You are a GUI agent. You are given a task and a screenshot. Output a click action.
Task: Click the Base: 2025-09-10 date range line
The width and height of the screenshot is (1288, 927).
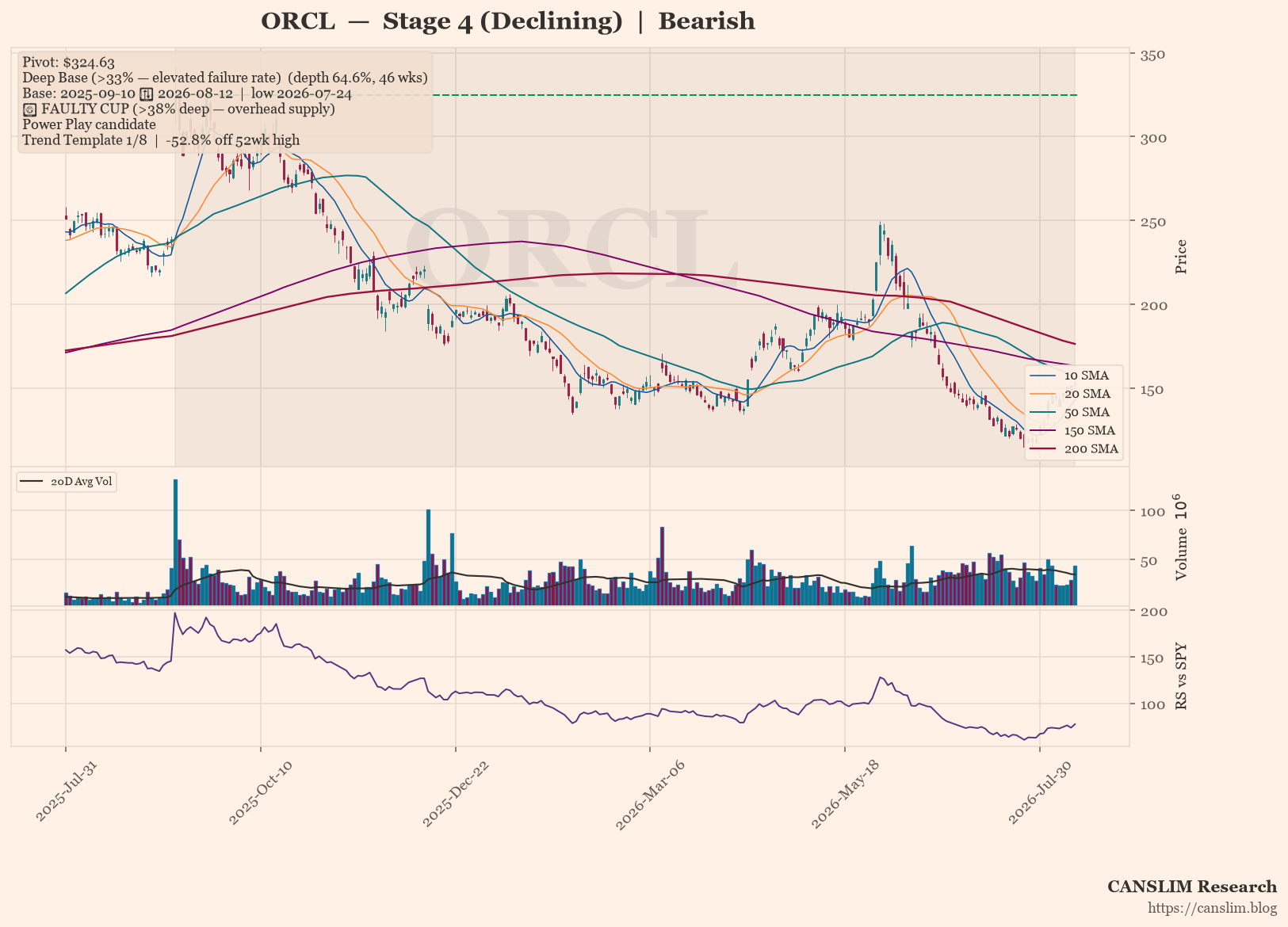[187, 93]
